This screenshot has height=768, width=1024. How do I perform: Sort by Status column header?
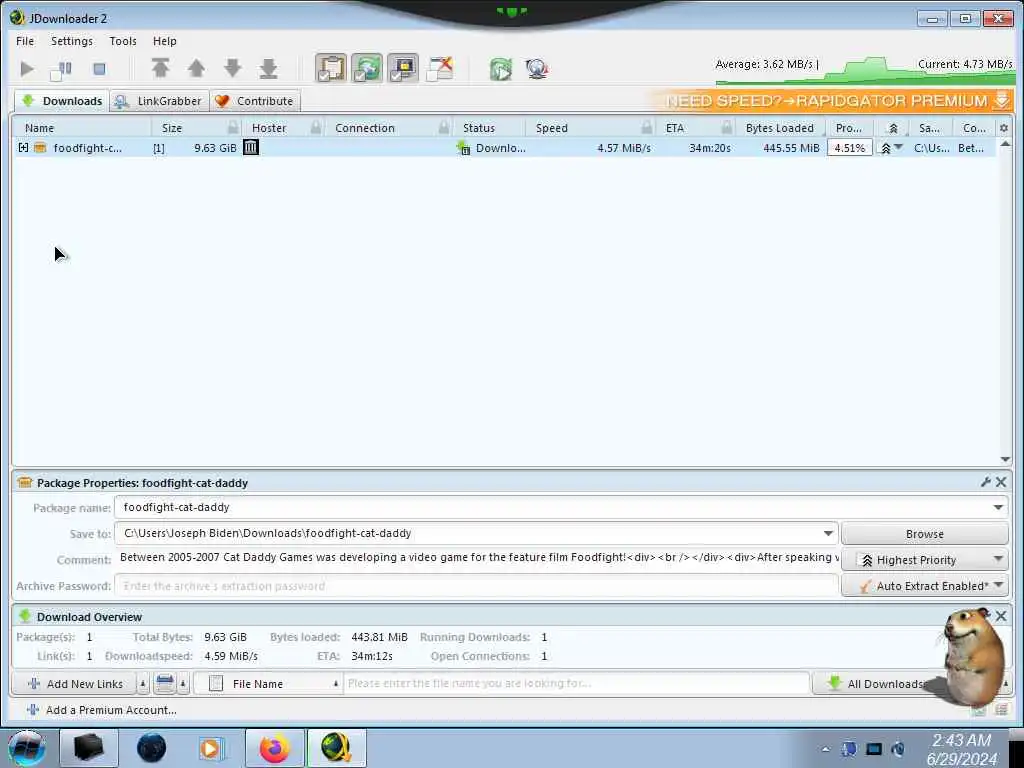pyautogui.click(x=479, y=128)
